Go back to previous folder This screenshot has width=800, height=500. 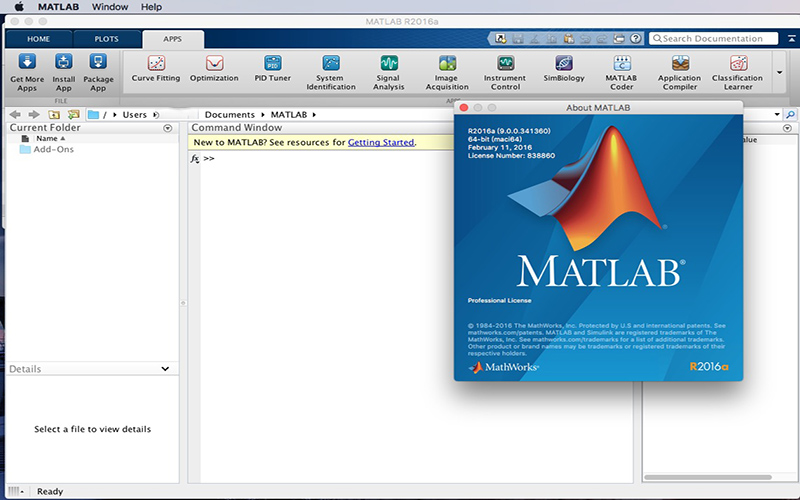click(15, 114)
